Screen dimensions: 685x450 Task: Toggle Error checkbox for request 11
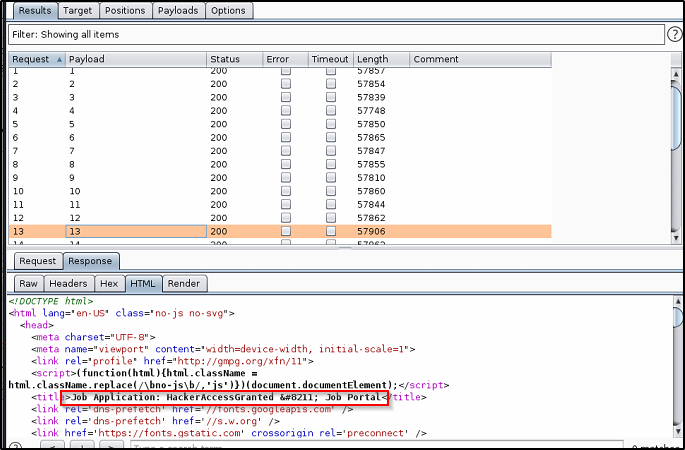point(286,204)
